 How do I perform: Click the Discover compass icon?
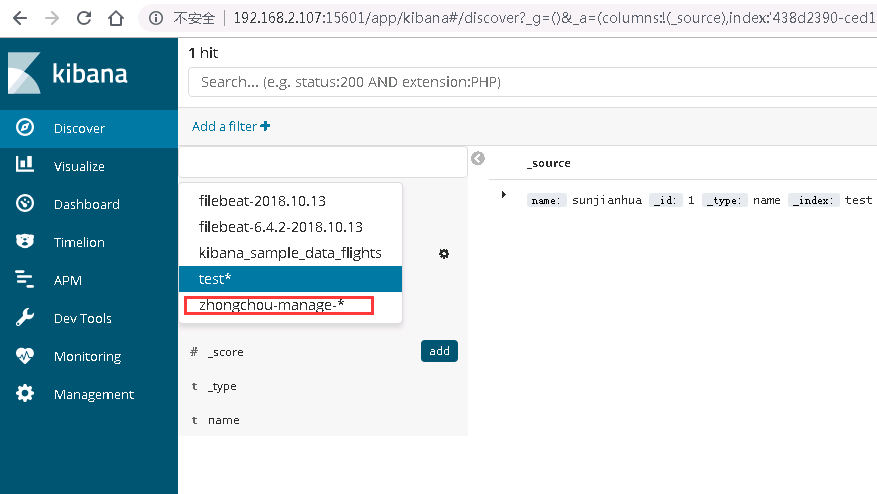click(x=25, y=128)
